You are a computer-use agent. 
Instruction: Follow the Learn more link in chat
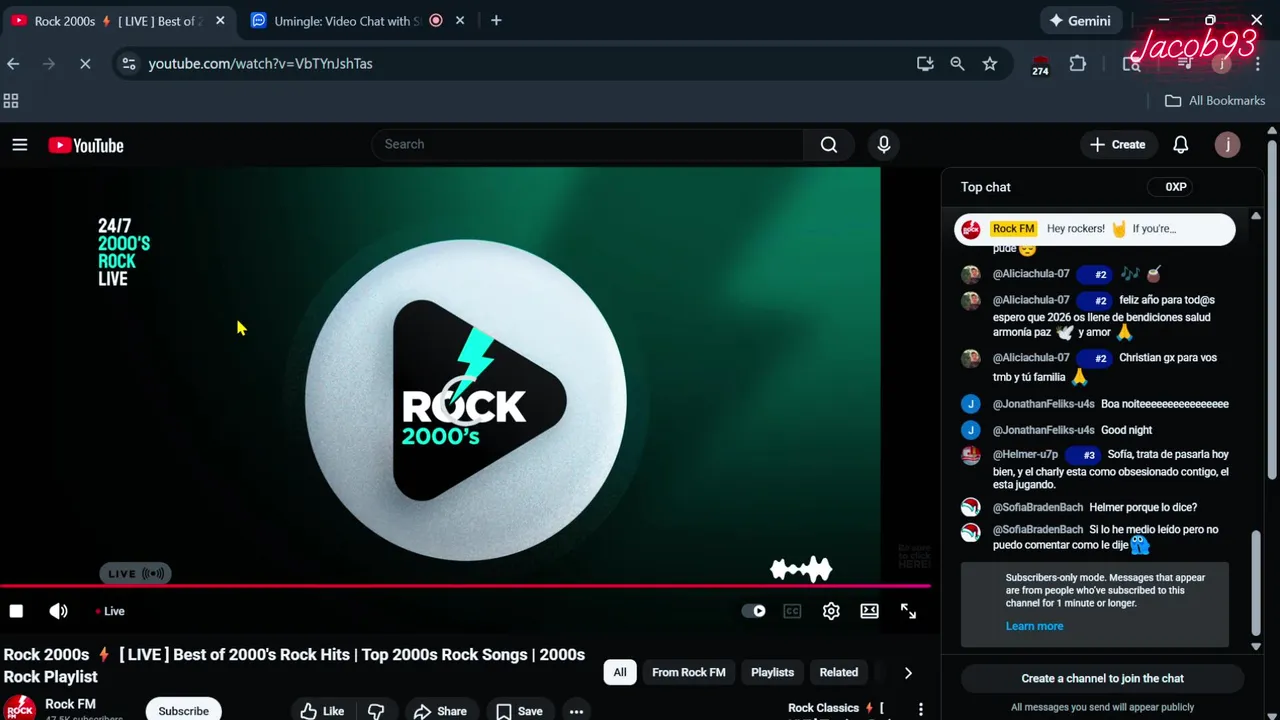(x=1034, y=626)
